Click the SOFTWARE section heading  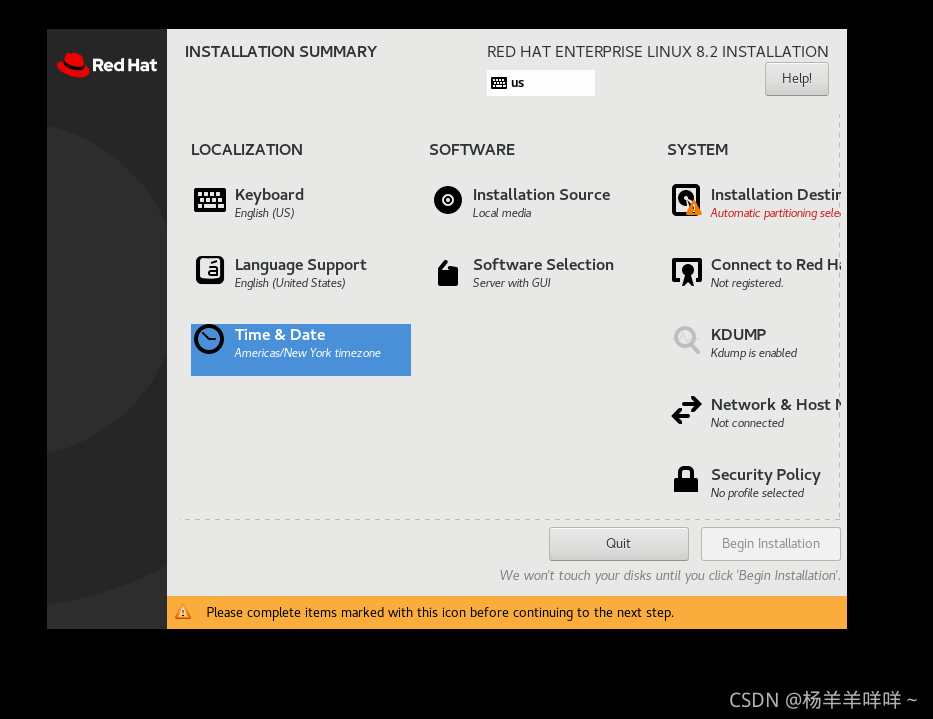click(x=472, y=149)
